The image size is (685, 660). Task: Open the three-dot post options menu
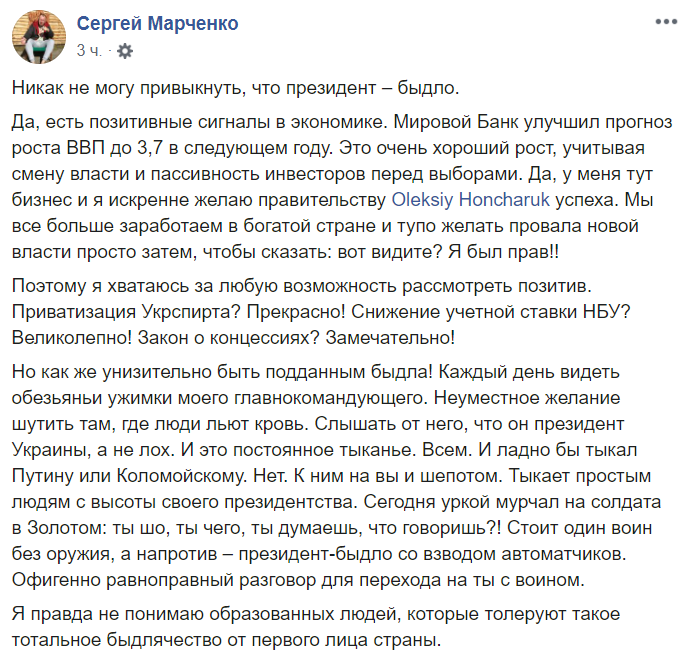pos(661,21)
